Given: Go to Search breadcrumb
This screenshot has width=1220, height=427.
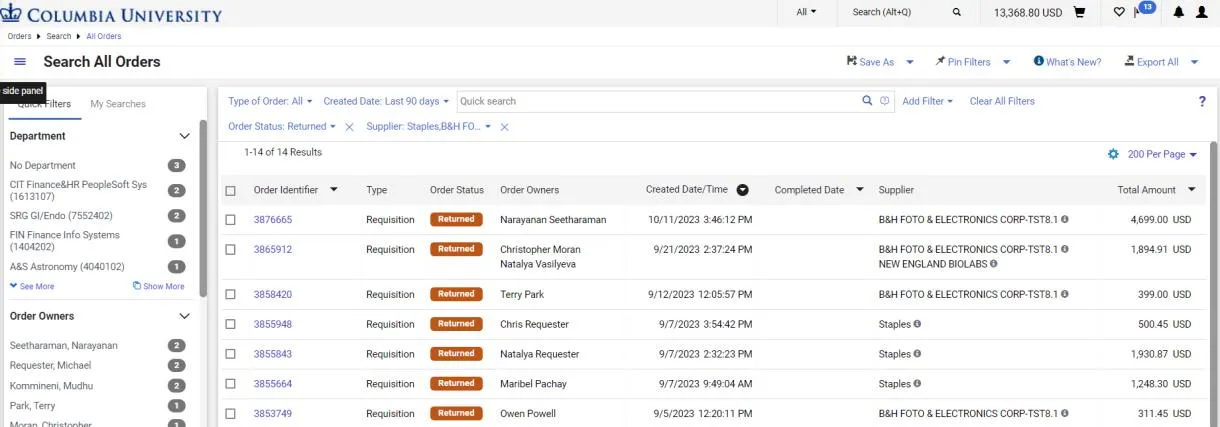Looking at the screenshot, I should pos(59,36).
